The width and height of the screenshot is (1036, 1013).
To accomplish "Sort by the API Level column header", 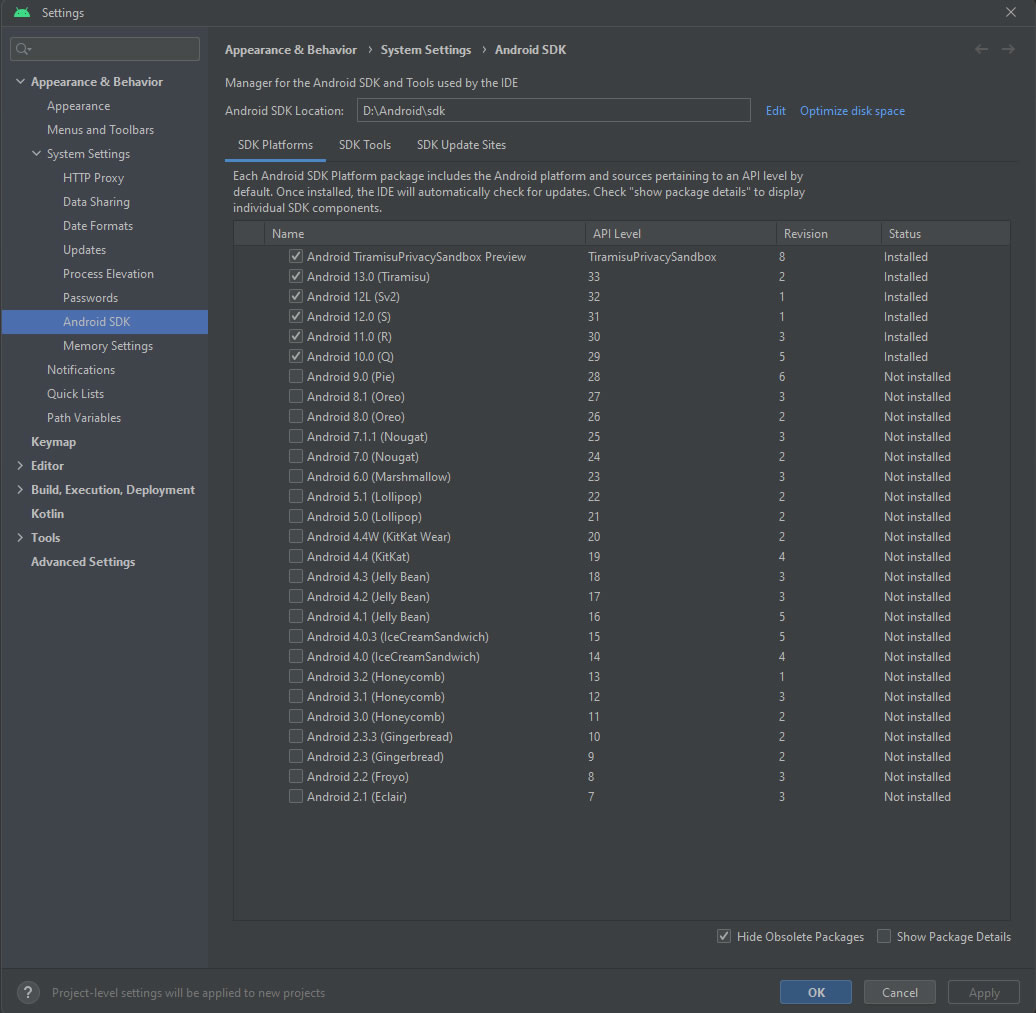I will coord(681,233).
